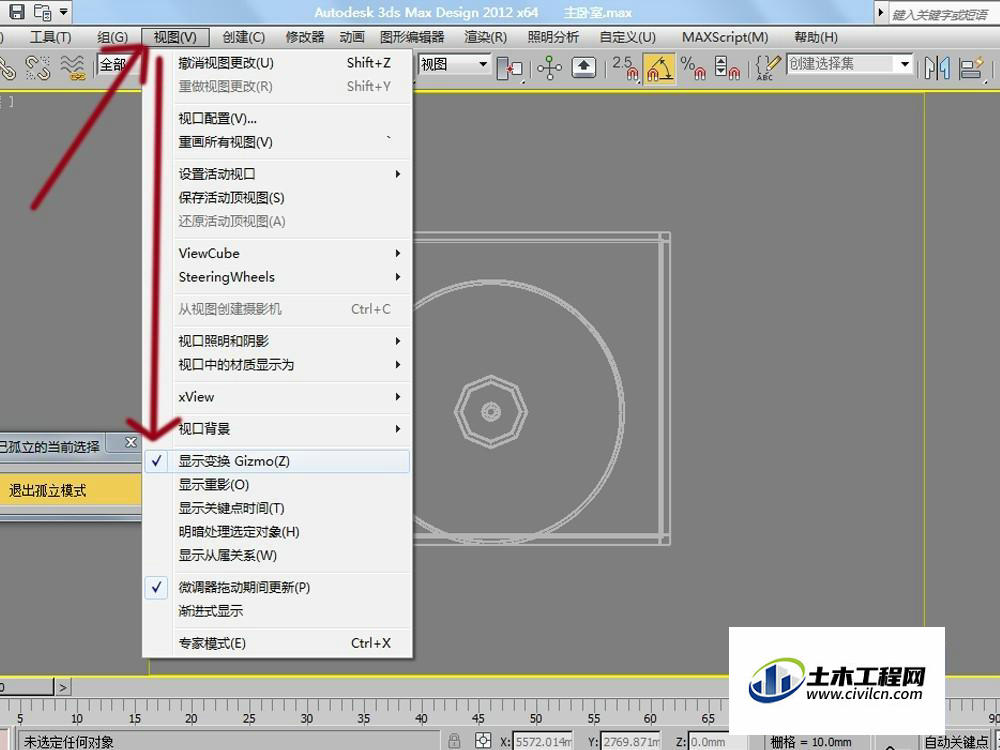1000x750 pixels.
Task: Click the Edit Named Selection Sets icon
Action: 768,68
